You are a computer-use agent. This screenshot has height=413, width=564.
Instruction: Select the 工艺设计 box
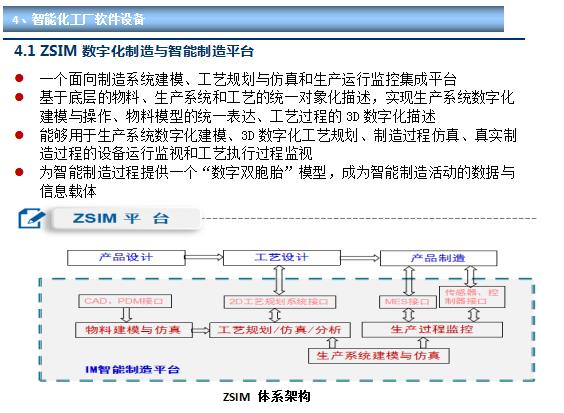282,258
